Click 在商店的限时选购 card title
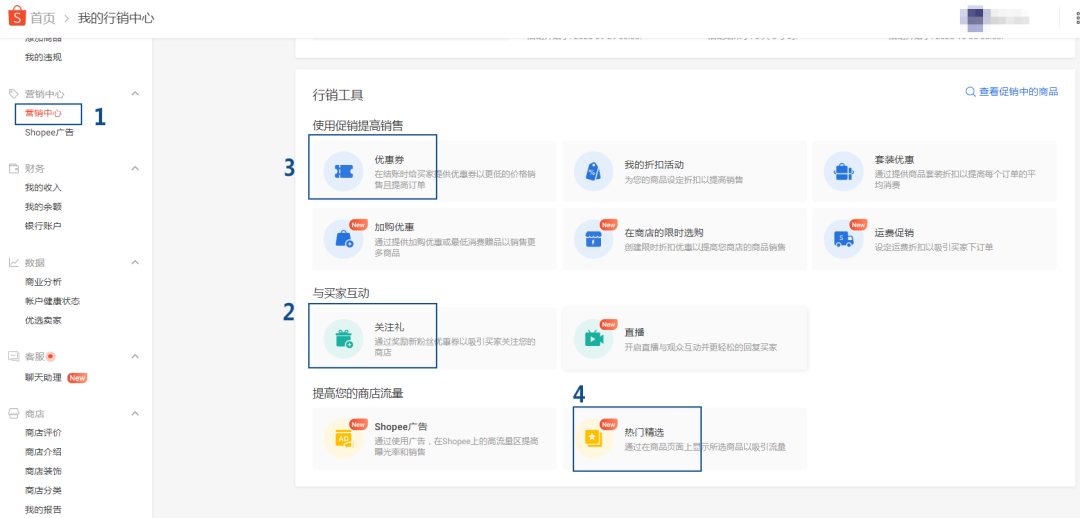This screenshot has width=1080, height=518. point(664,232)
